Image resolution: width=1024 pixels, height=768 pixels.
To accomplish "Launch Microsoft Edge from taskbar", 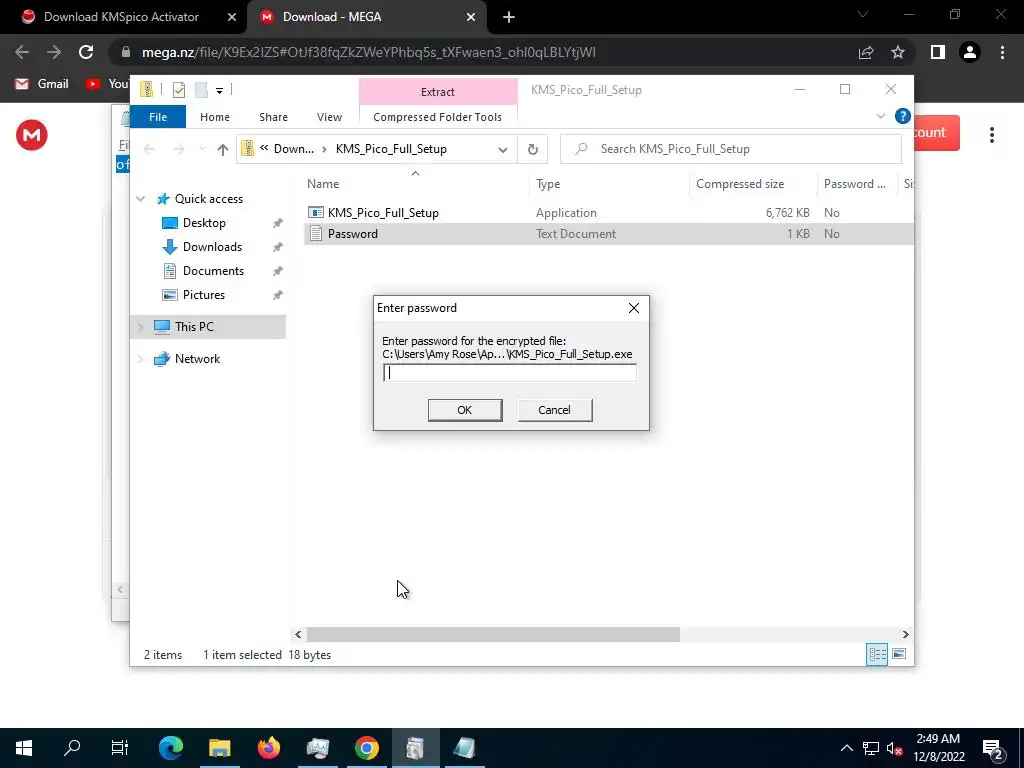I will click(171, 748).
